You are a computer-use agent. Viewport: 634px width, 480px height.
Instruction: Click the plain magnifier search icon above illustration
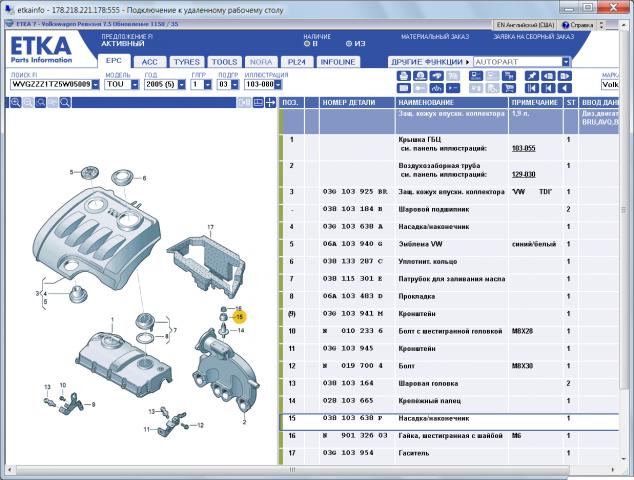pyautogui.click(x=65, y=103)
